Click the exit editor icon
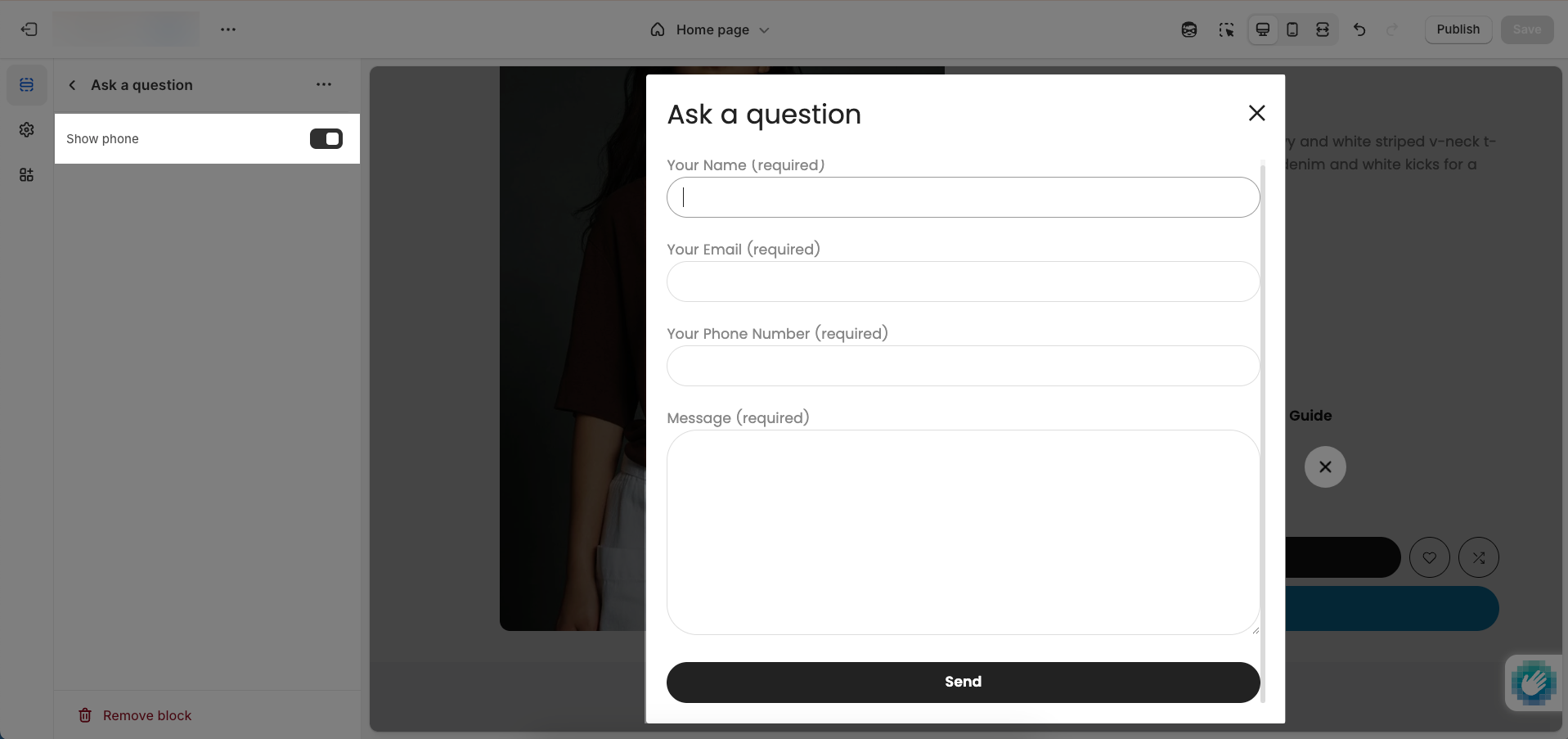This screenshot has width=1568, height=739. (29, 29)
